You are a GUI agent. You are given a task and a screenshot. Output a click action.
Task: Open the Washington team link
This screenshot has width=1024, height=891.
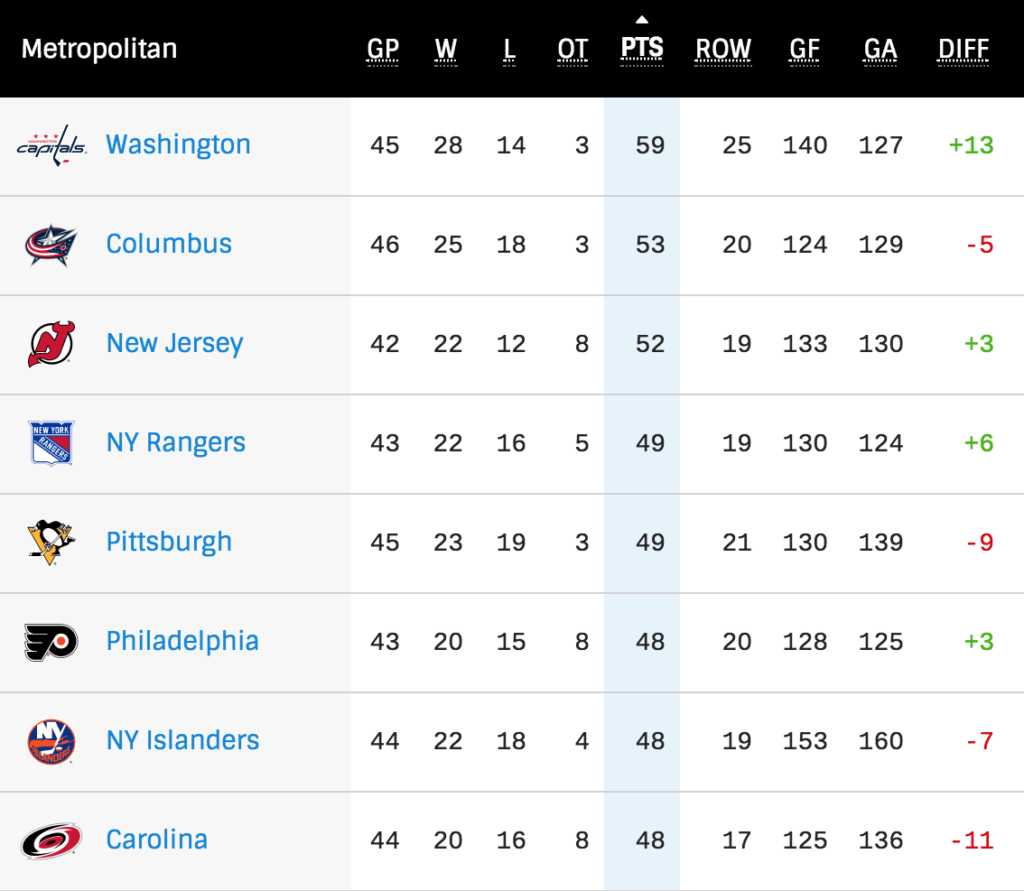178,145
